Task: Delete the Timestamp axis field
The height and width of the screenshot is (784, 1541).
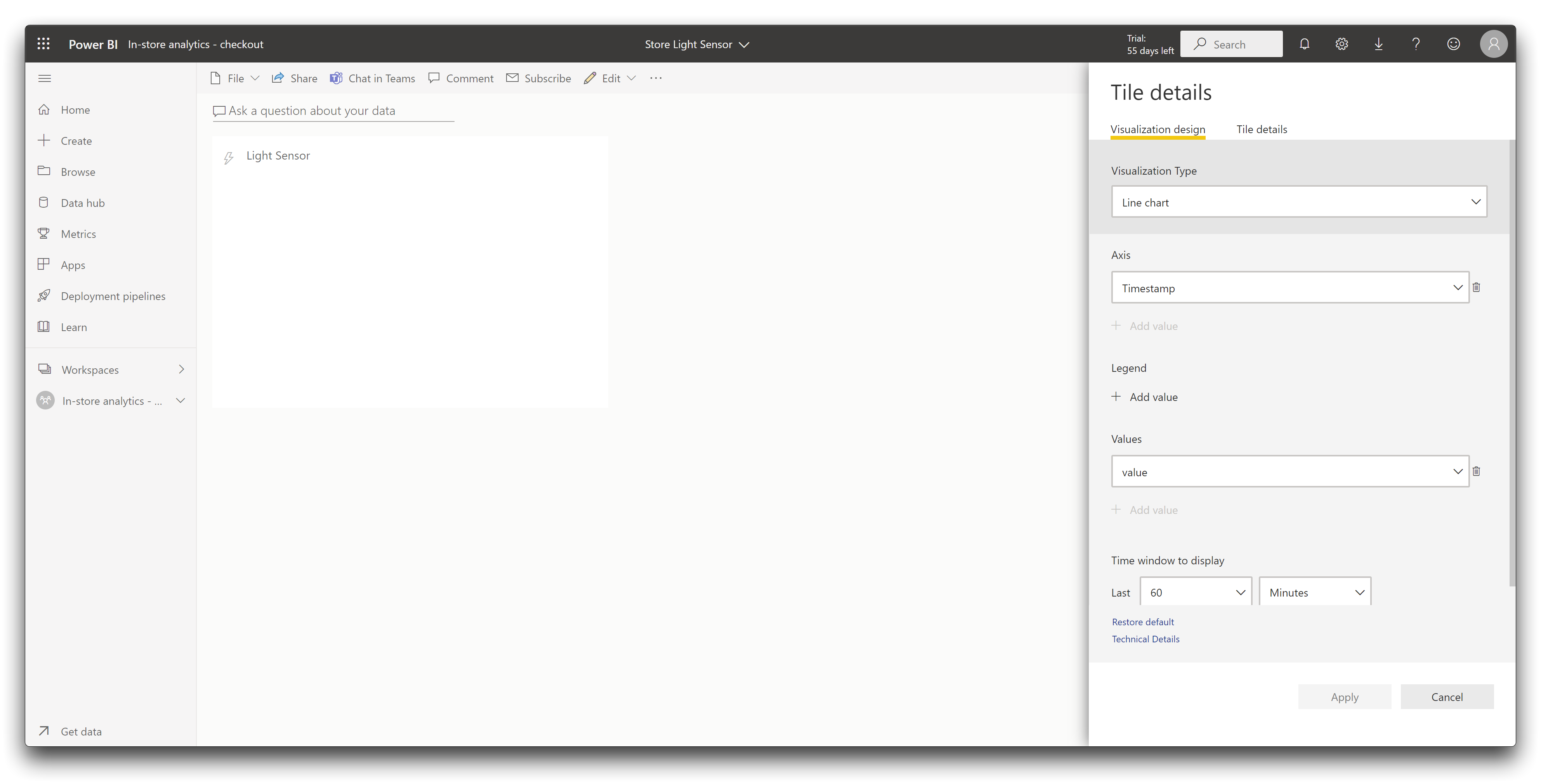Action: coord(1476,288)
